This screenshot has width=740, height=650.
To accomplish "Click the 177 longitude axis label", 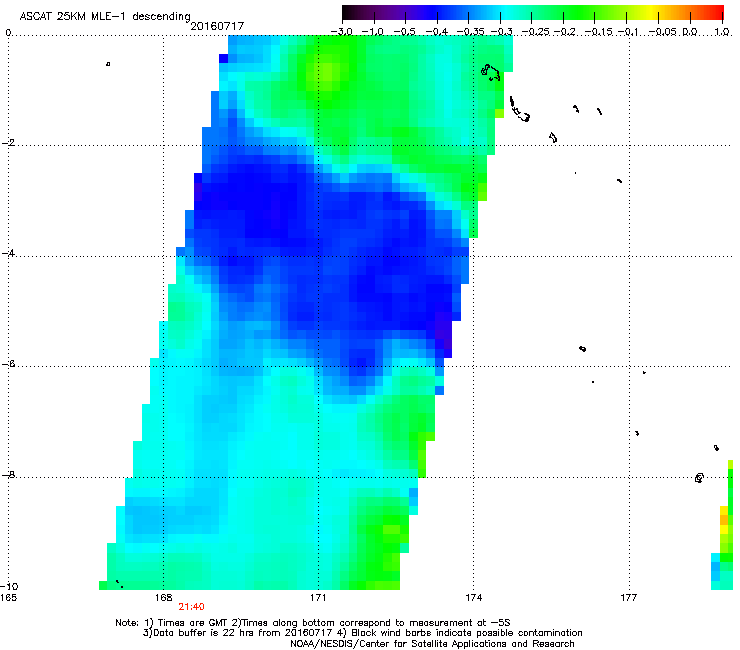I will [628, 598].
